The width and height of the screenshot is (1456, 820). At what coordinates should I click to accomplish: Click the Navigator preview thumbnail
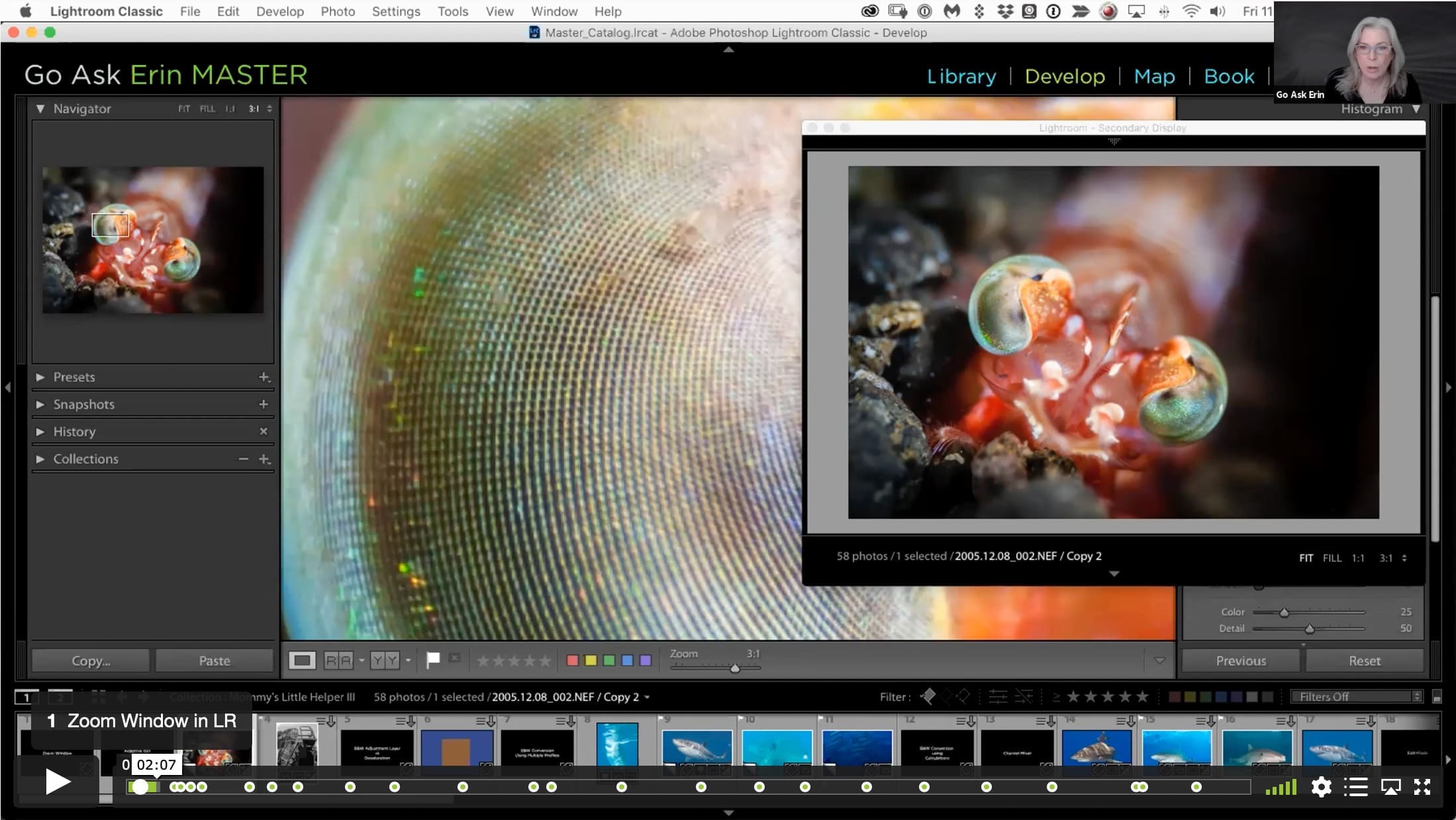(x=153, y=240)
